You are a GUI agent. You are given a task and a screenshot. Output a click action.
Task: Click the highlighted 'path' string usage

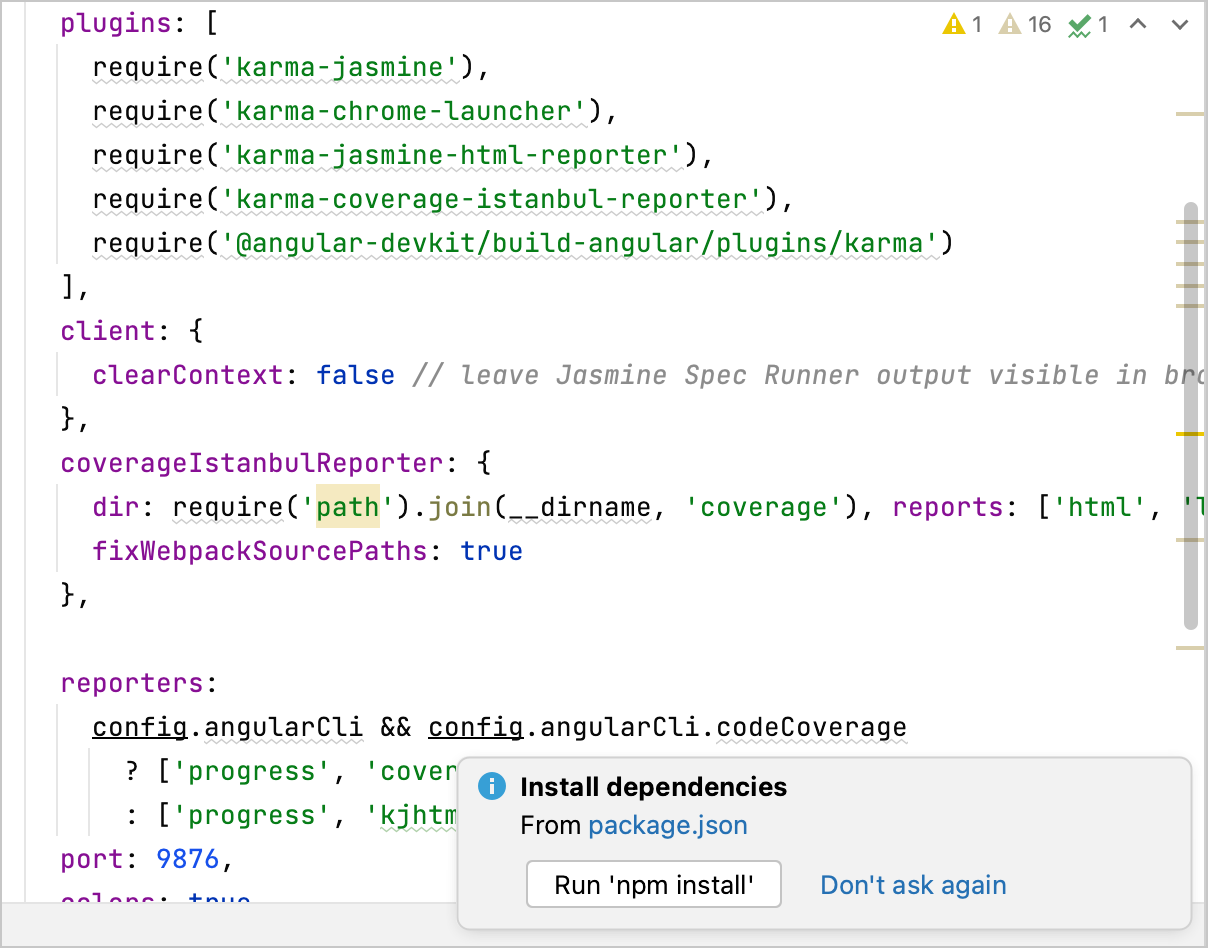pos(346,507)
